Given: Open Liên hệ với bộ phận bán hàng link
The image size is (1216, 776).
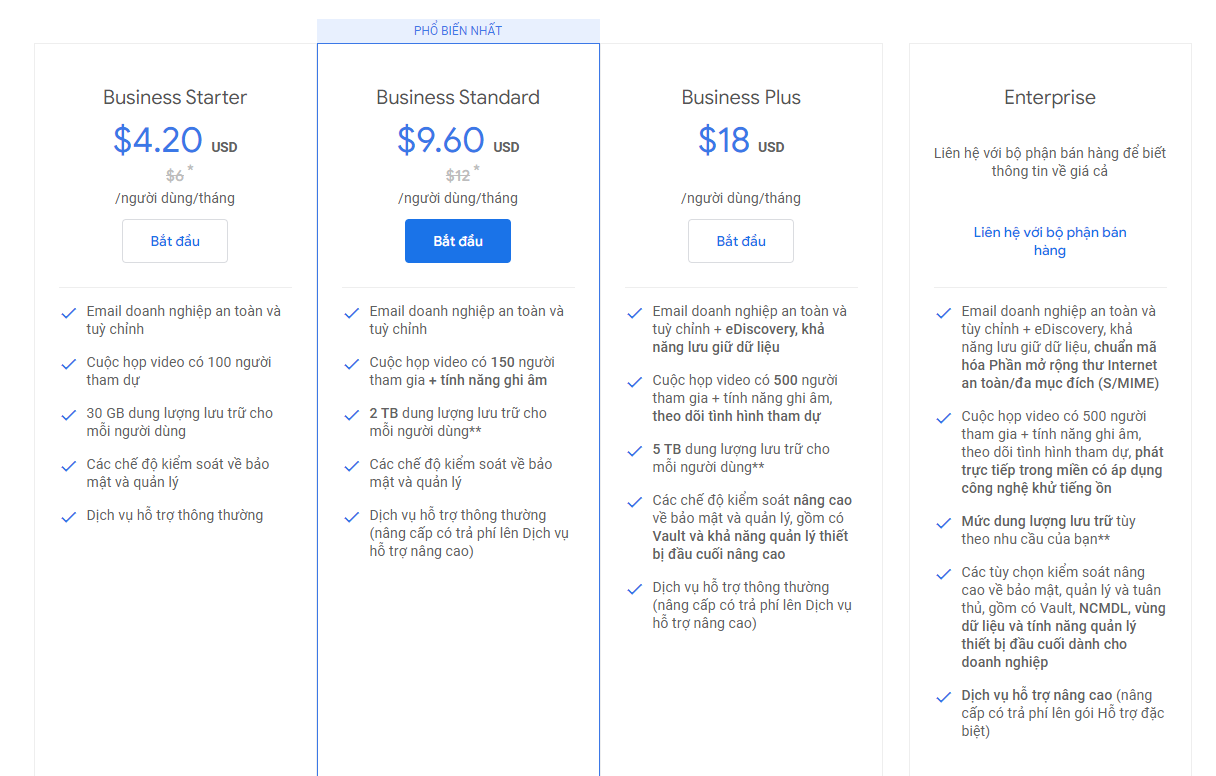Looking at the screenshot, I should pyautogui.click(x=1050, y=241).
